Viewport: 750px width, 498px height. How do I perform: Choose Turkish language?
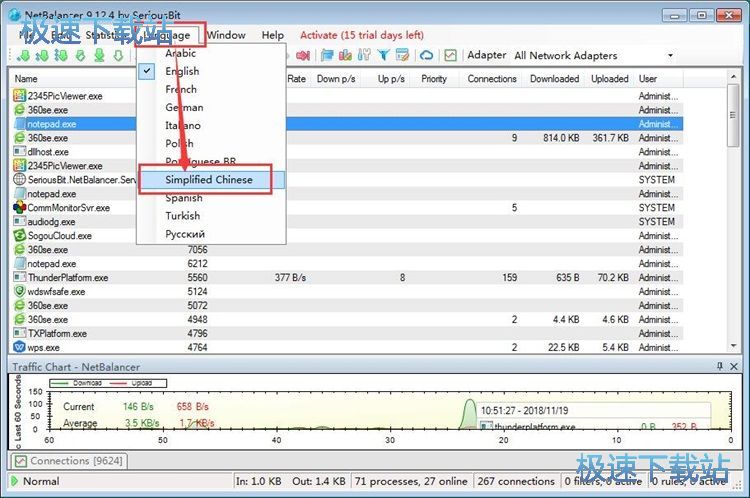point(210,216)
